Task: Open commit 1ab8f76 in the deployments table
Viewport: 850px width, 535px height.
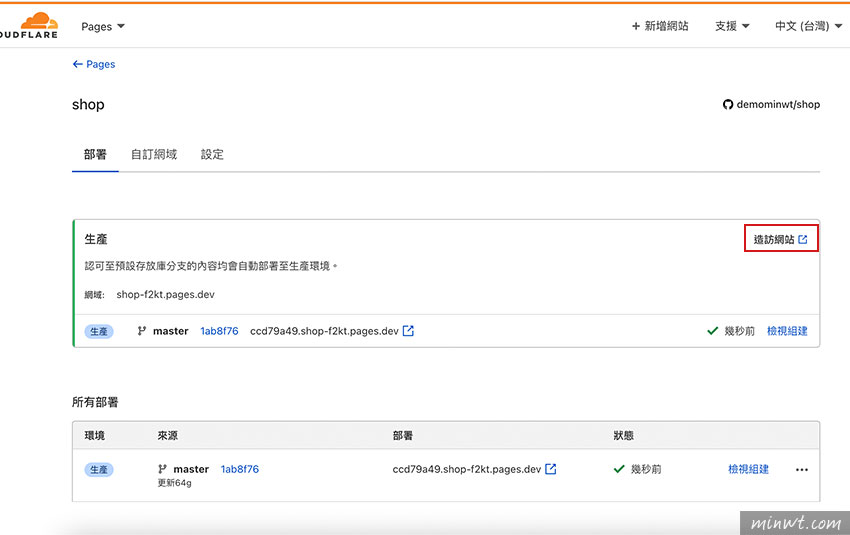Action: coord(240,469)
